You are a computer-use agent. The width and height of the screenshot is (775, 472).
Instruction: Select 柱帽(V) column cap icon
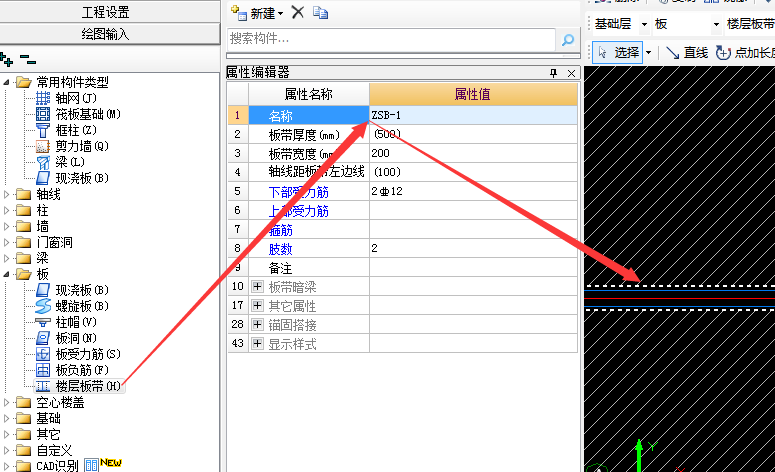[43, 322]
